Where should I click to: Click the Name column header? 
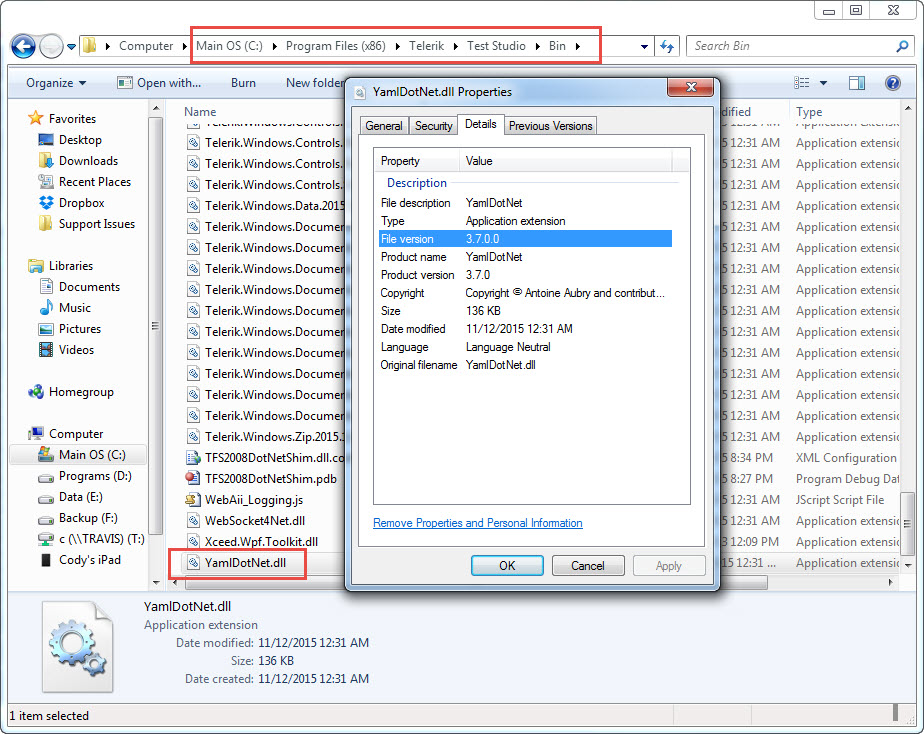[x=200, y=112]
